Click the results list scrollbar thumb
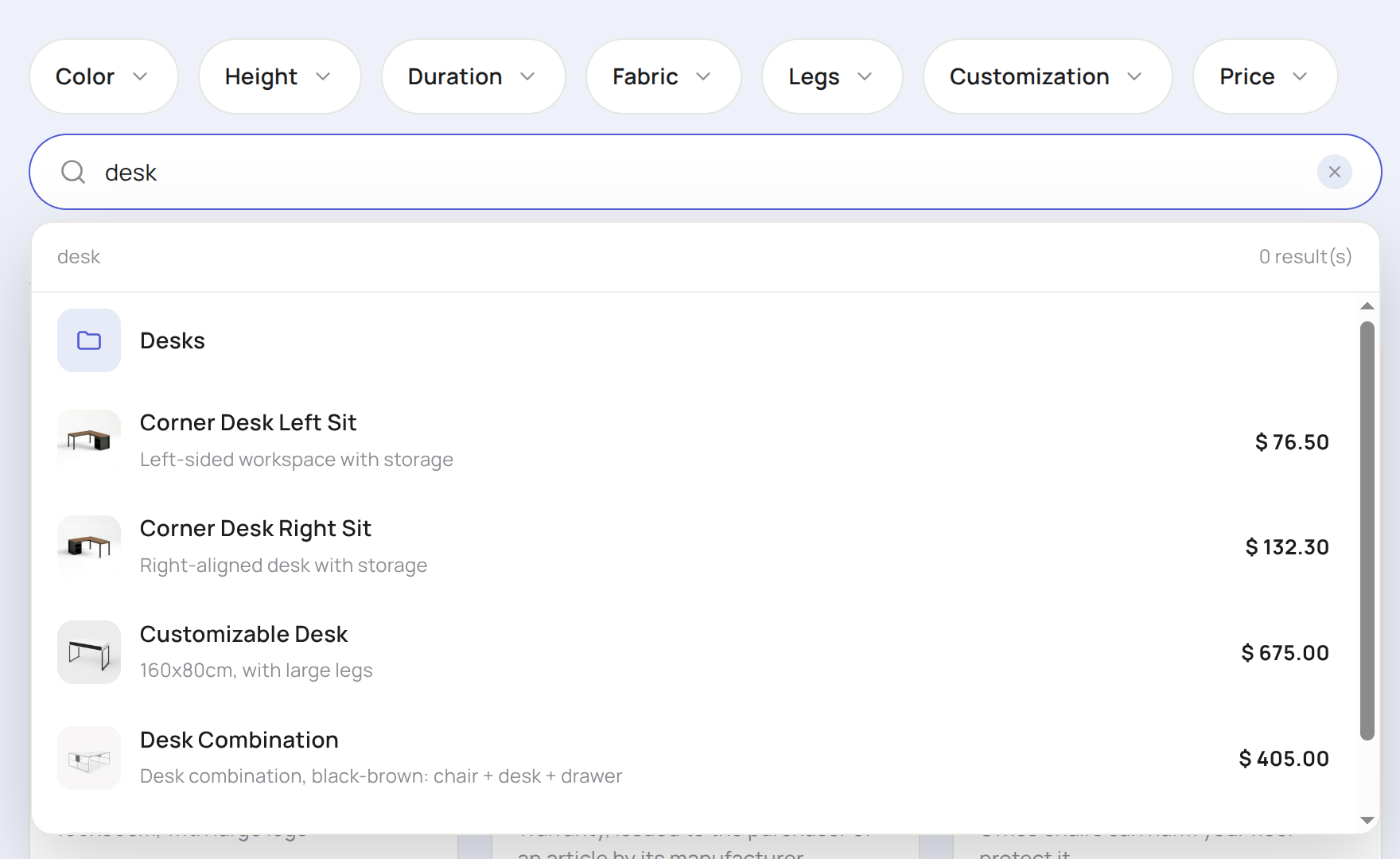 point(1367,531)
